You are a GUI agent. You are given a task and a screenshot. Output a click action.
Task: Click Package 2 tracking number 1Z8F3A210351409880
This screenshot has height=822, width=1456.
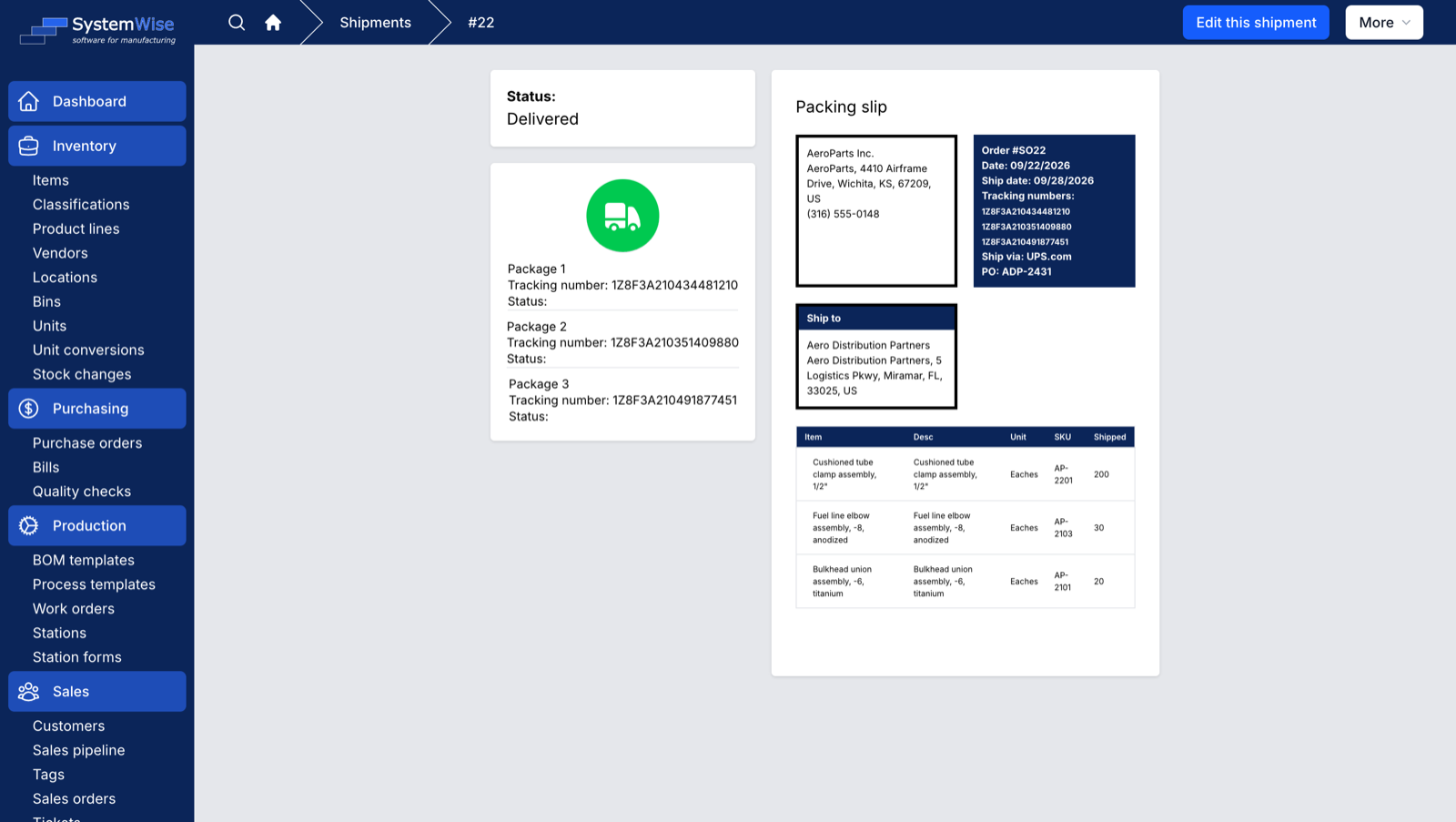coord(674,342)
